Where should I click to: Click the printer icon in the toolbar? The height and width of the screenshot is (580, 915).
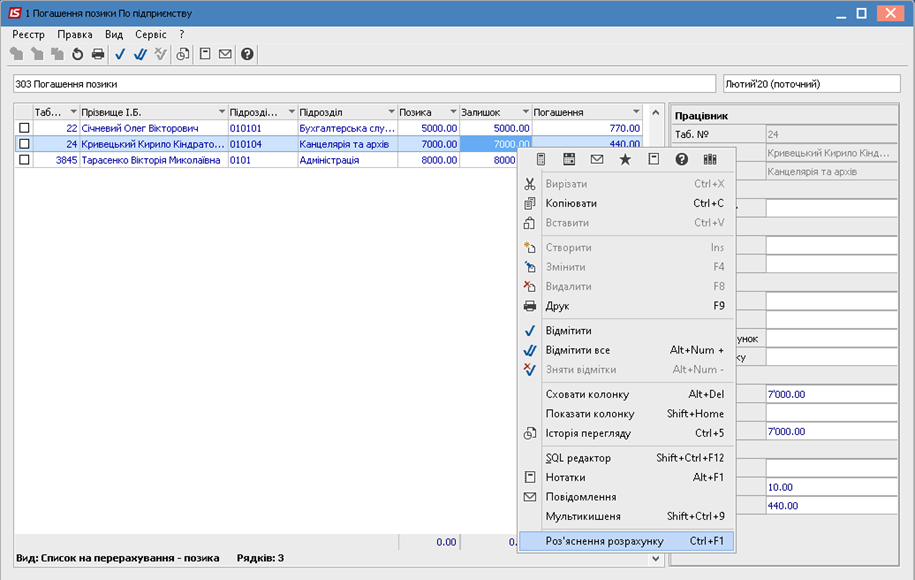click(x=97, y=54)
